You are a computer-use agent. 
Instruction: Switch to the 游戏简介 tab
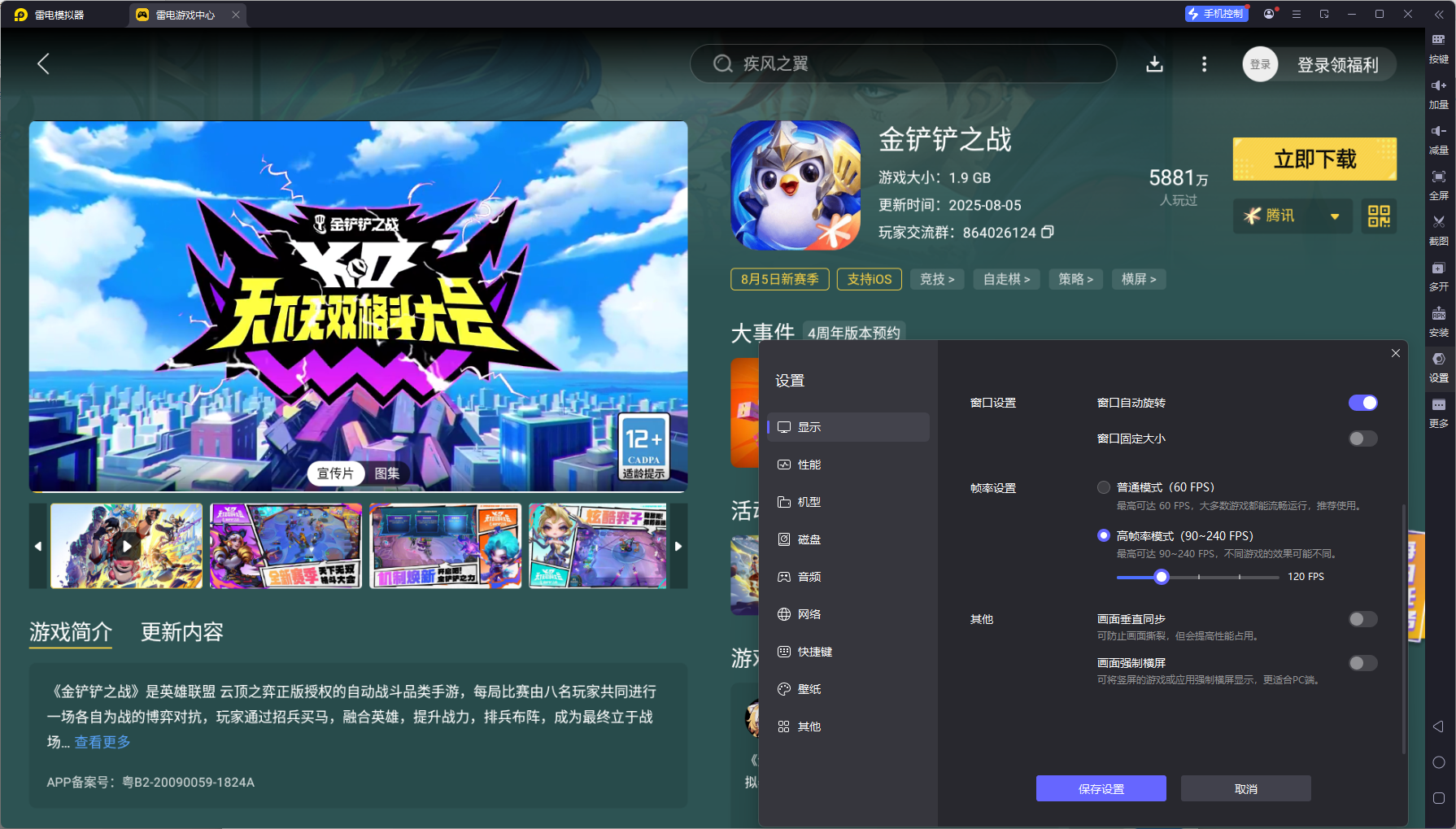(71, 632)
